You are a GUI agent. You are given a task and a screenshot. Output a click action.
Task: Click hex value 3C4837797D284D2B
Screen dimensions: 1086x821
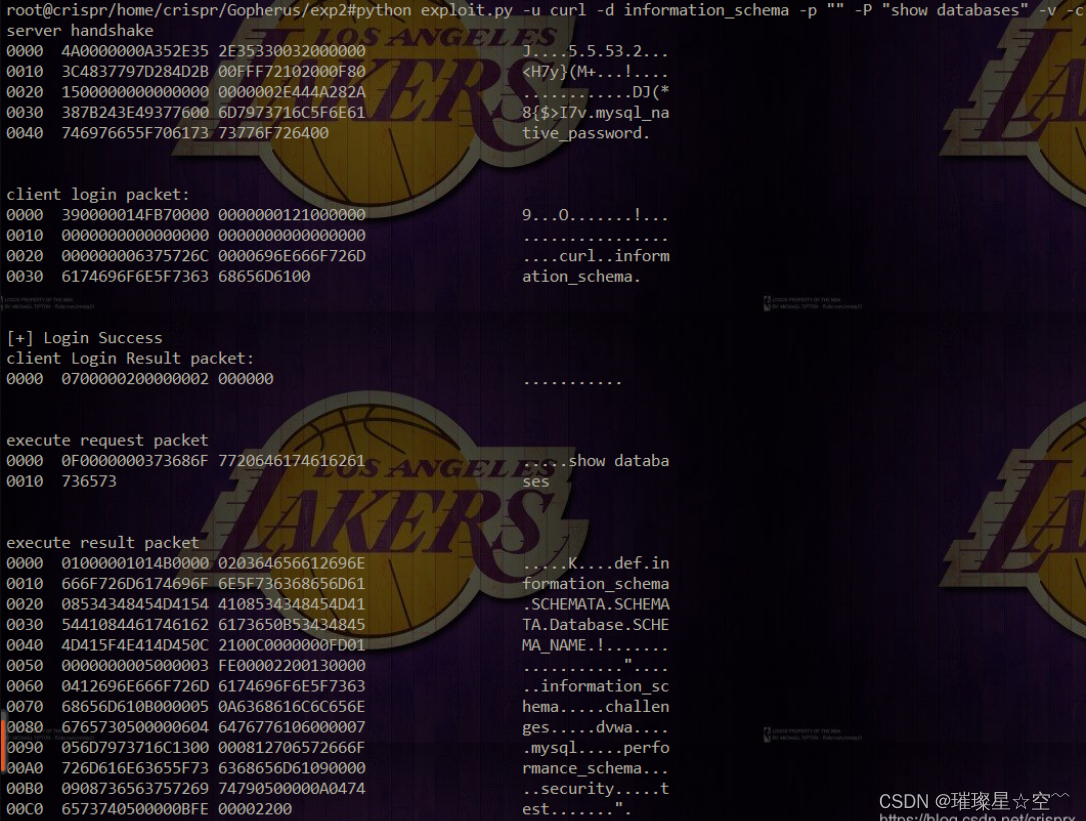(x=135, y=71)
